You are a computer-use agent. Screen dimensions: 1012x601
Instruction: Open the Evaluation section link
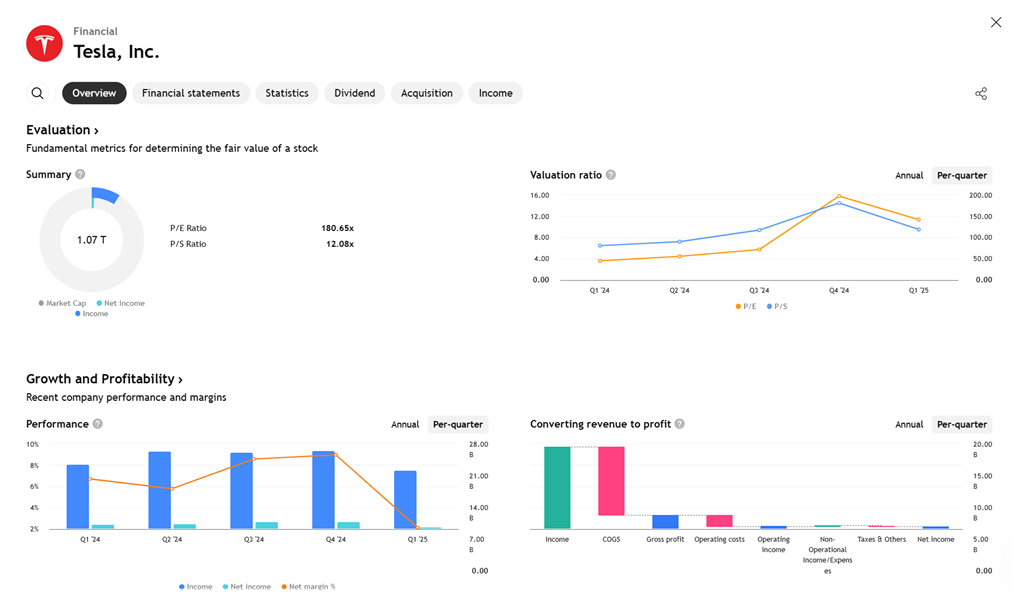tap(62, 130)
